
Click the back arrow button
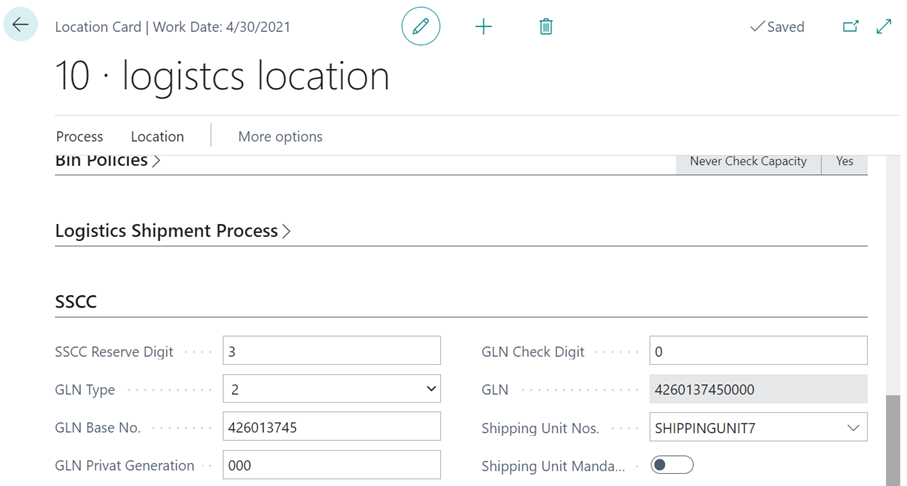tap(21, 26)
